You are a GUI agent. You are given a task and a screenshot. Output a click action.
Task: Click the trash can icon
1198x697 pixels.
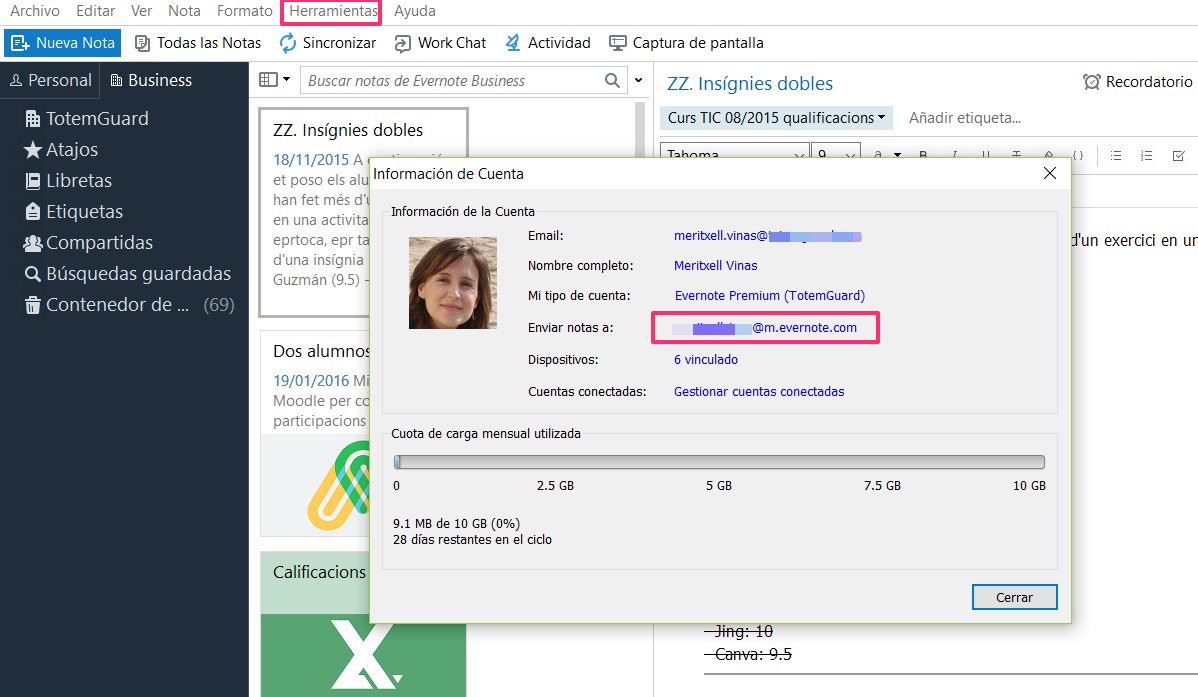(x=32, y=305)
